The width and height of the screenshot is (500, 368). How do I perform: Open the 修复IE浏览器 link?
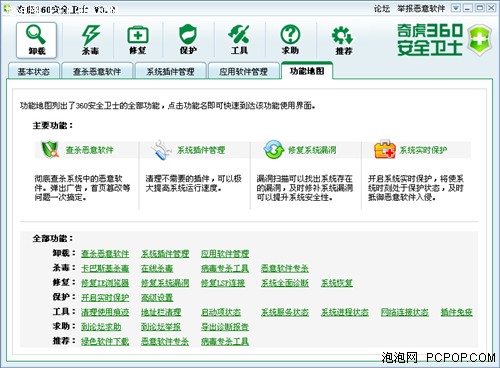pos(105,283)
